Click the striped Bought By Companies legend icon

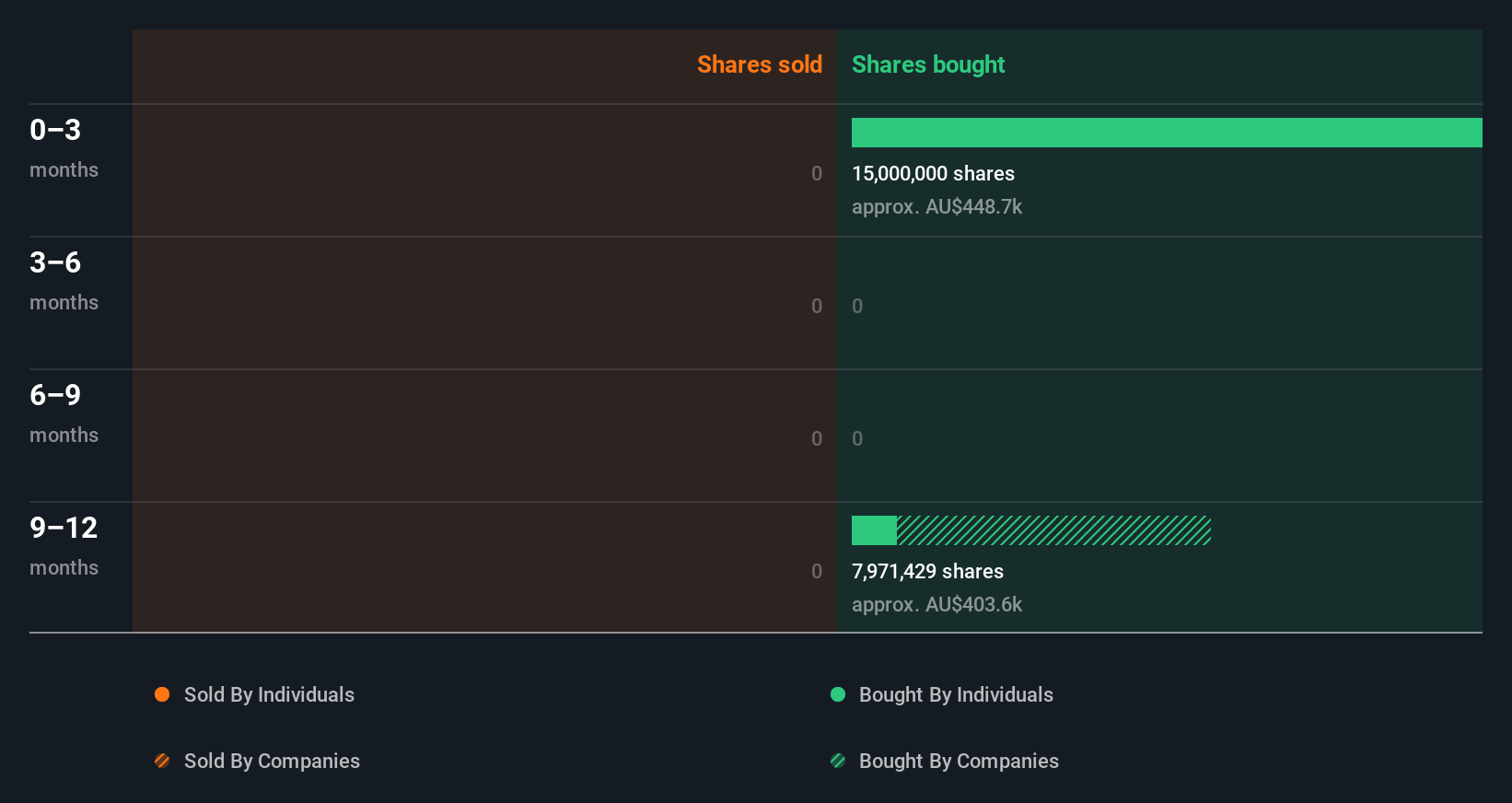(838, 761)
